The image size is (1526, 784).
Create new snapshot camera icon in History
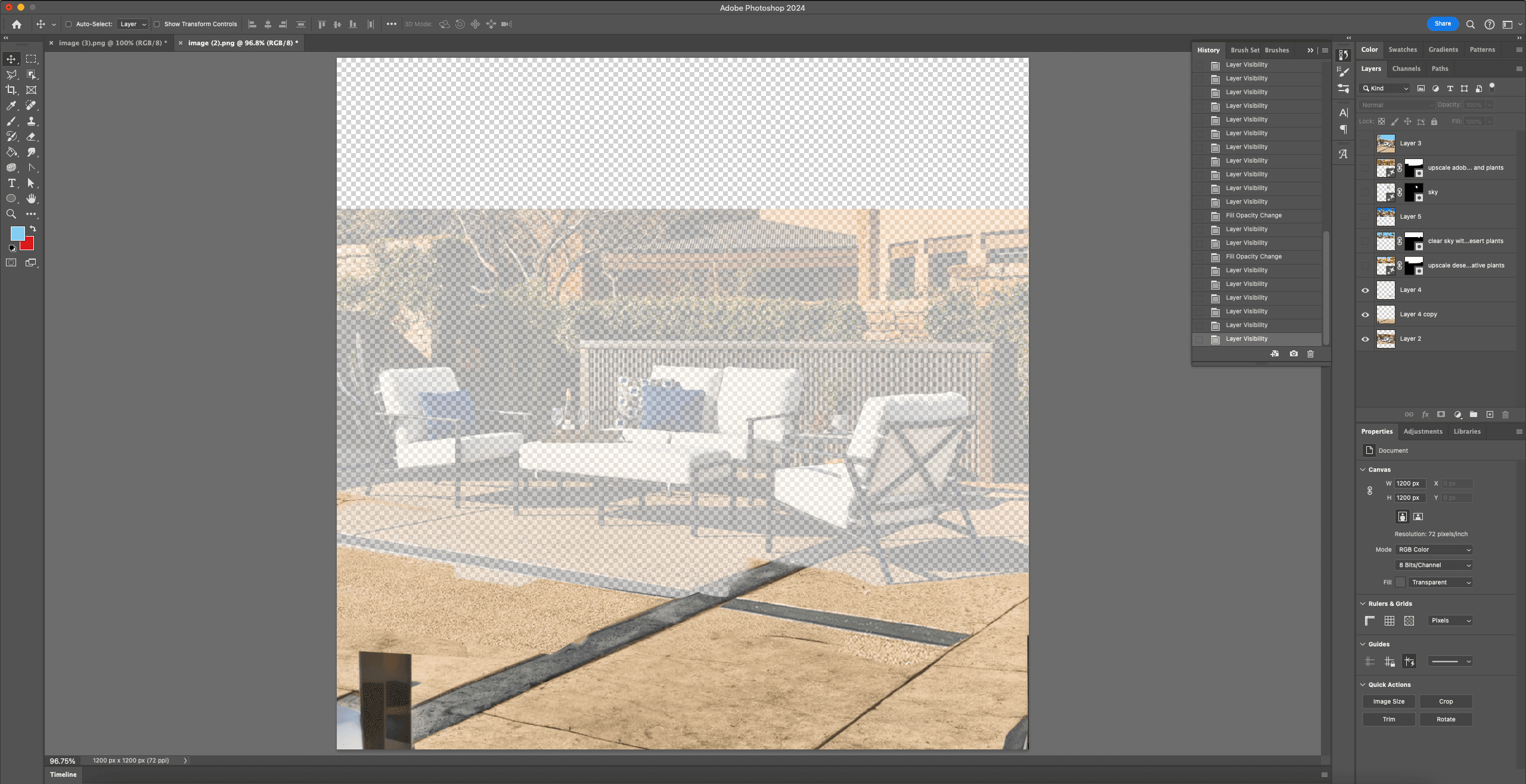[1294, 354]
